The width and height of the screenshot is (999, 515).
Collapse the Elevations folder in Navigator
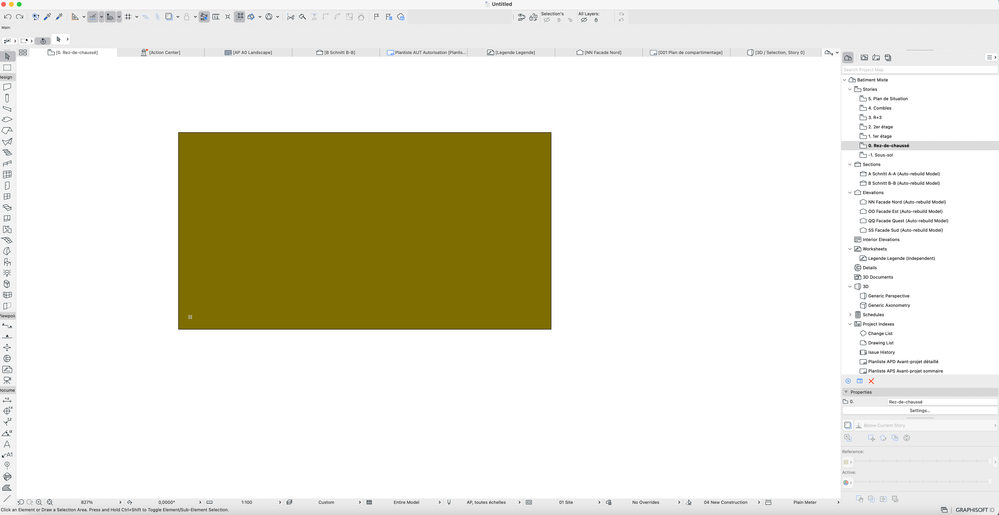click(850, 192)
